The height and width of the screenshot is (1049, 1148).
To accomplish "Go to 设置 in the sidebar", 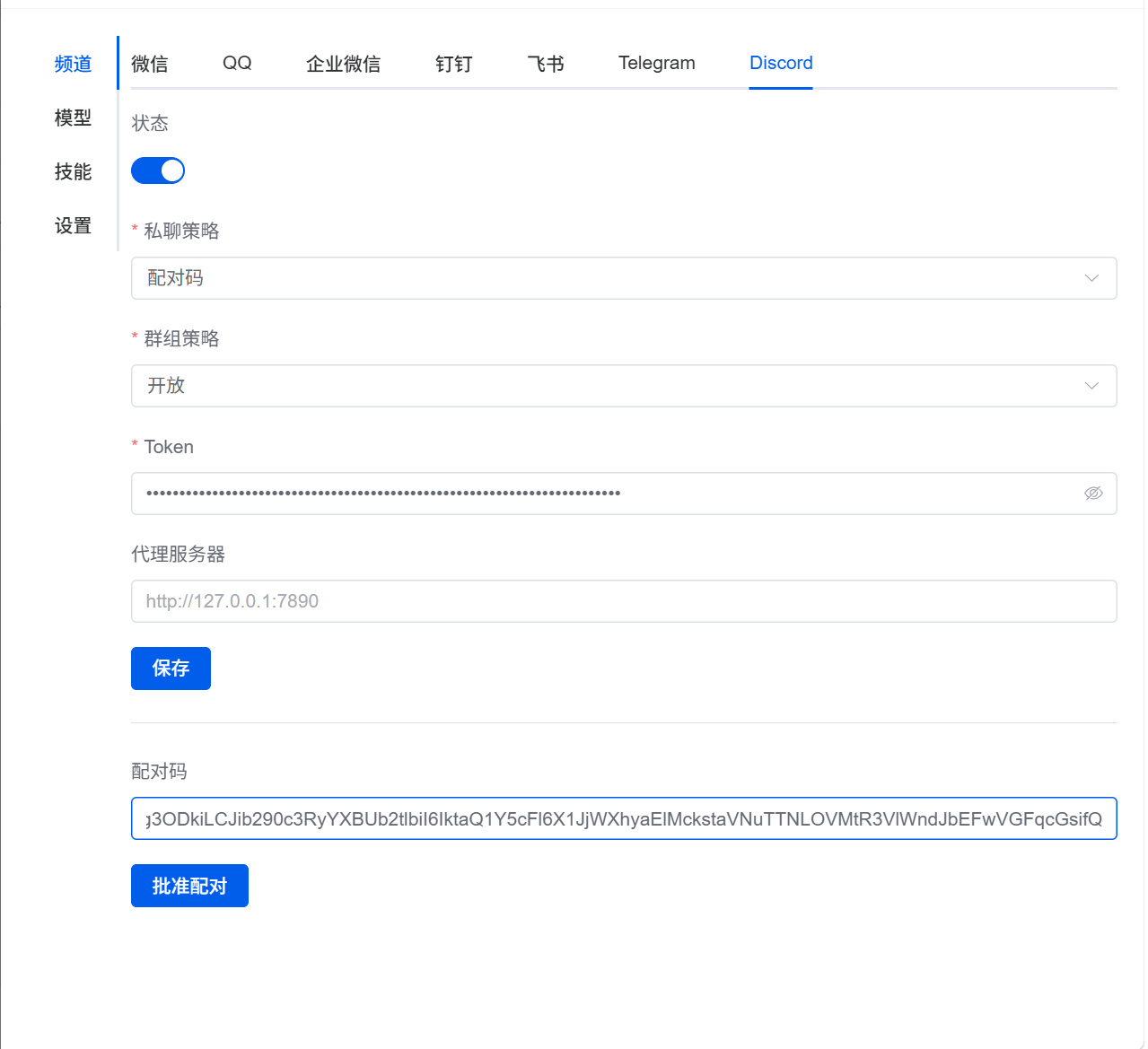I will pos(73,225).
